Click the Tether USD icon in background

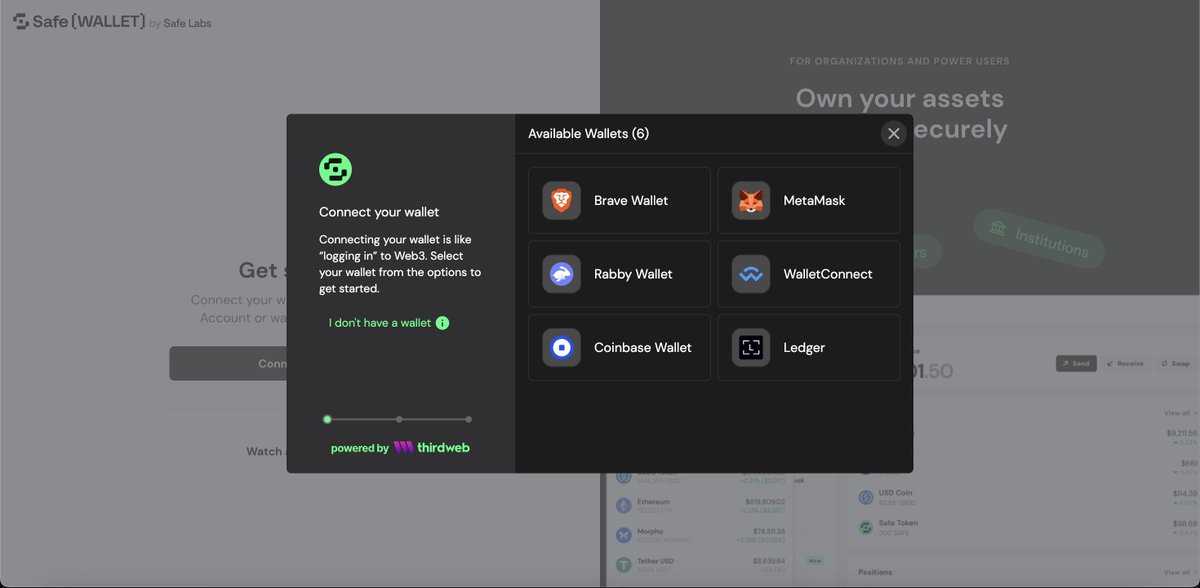623,564
